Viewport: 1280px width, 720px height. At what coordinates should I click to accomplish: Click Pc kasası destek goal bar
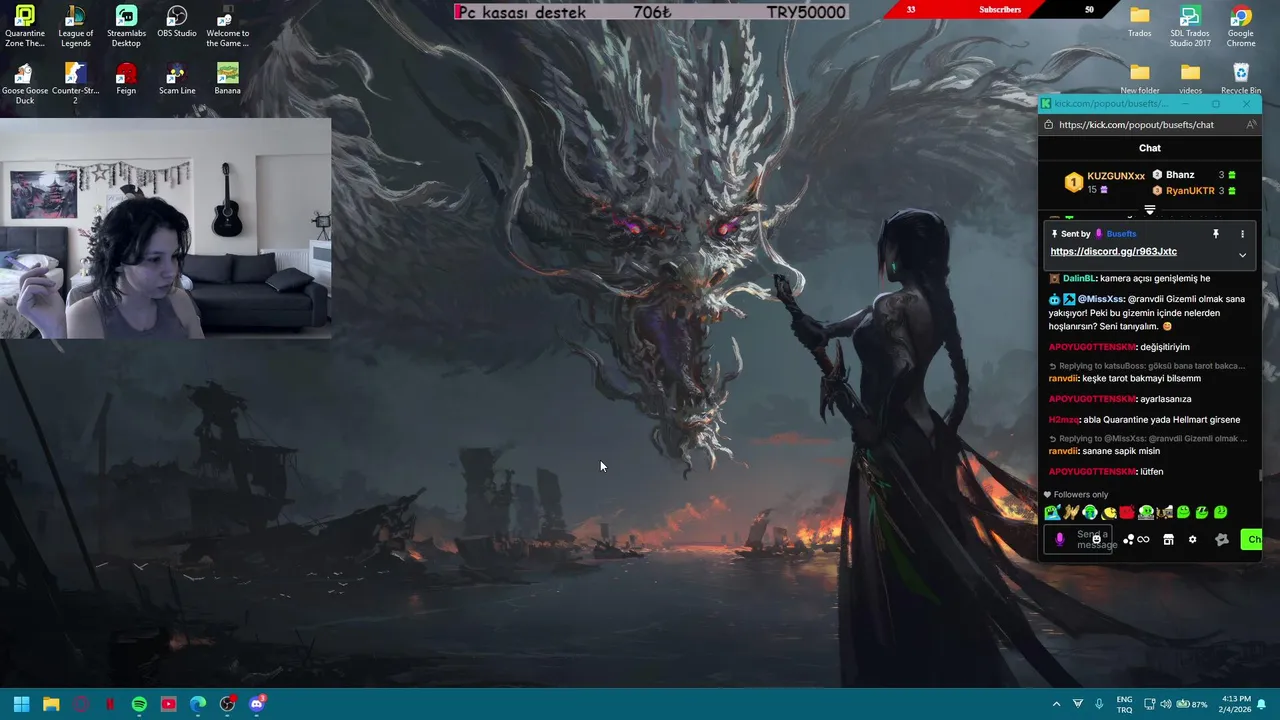(651, 12)
